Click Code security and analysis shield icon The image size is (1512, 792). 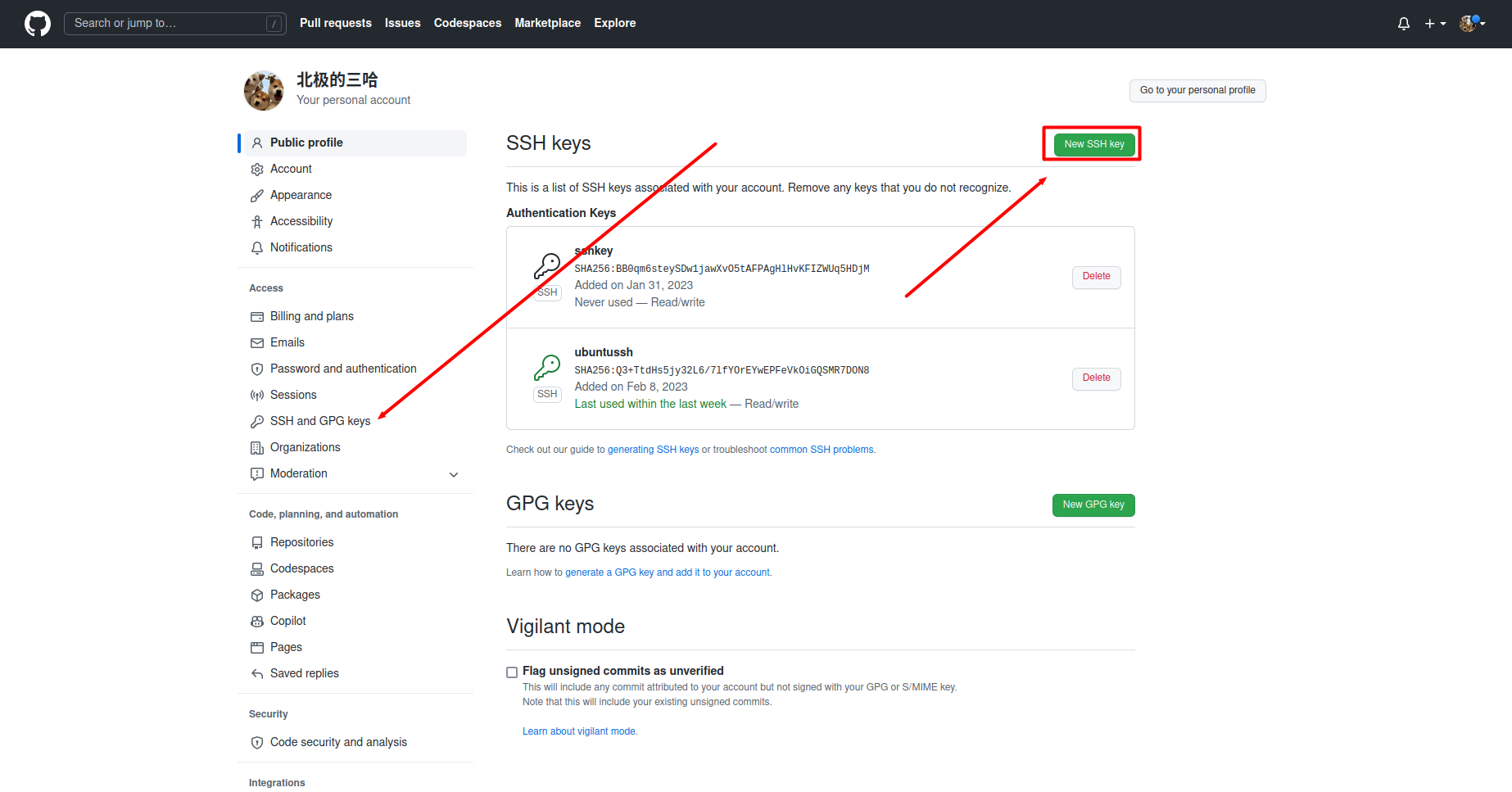[x=257, y=743]
